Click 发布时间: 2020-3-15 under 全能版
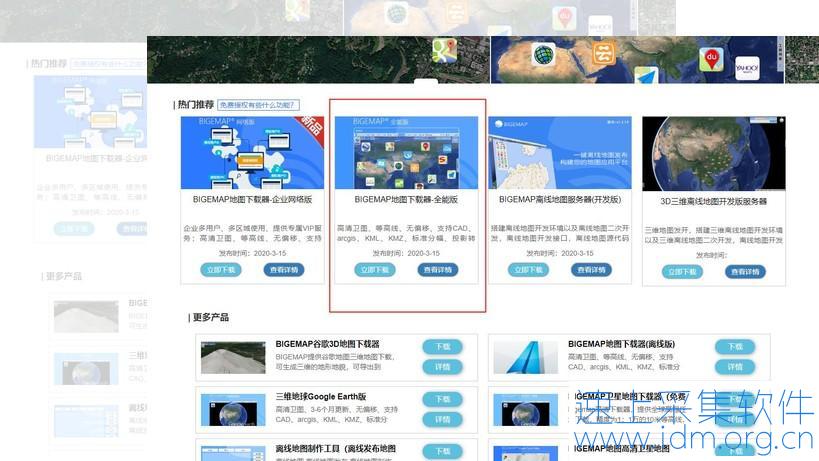Viewport: 819px width, 461px height. pos(406,253)
